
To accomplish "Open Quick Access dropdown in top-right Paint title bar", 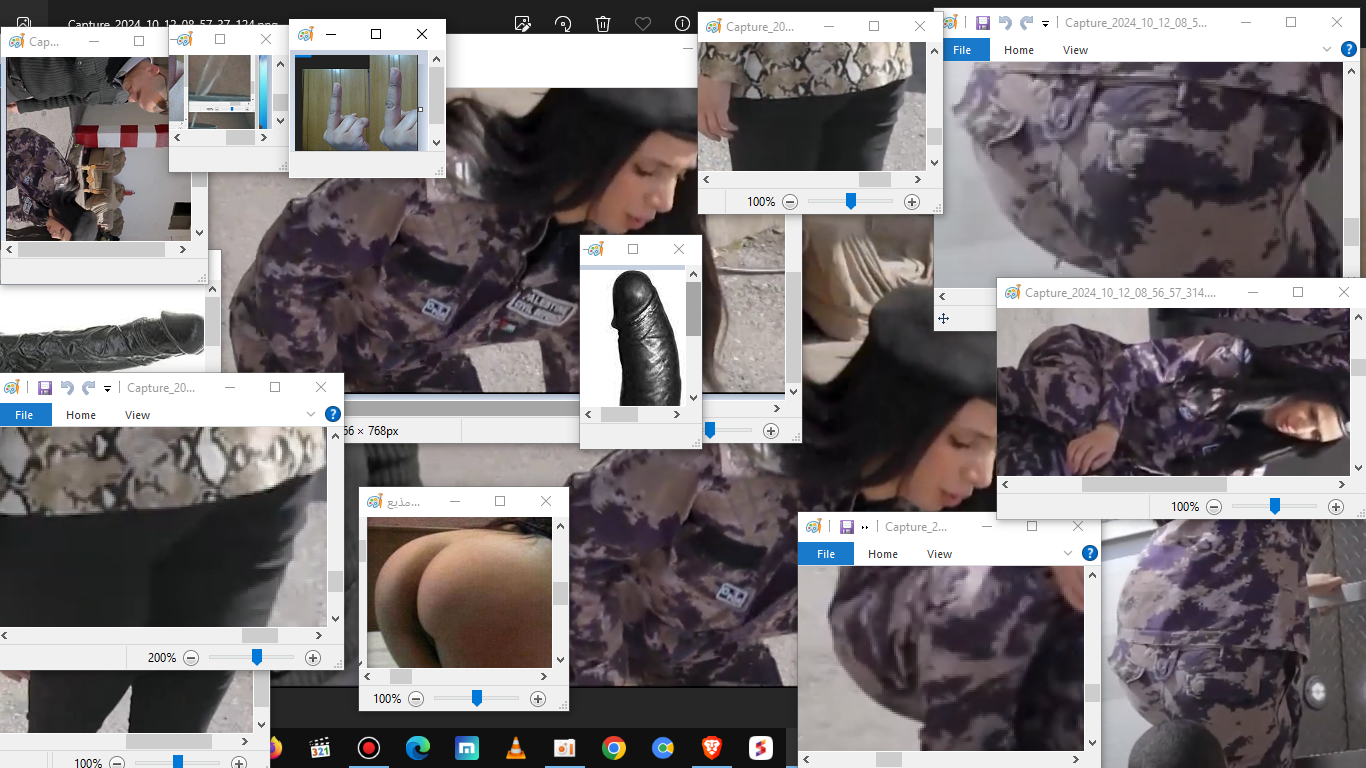I will click(x=1046, y=23).
